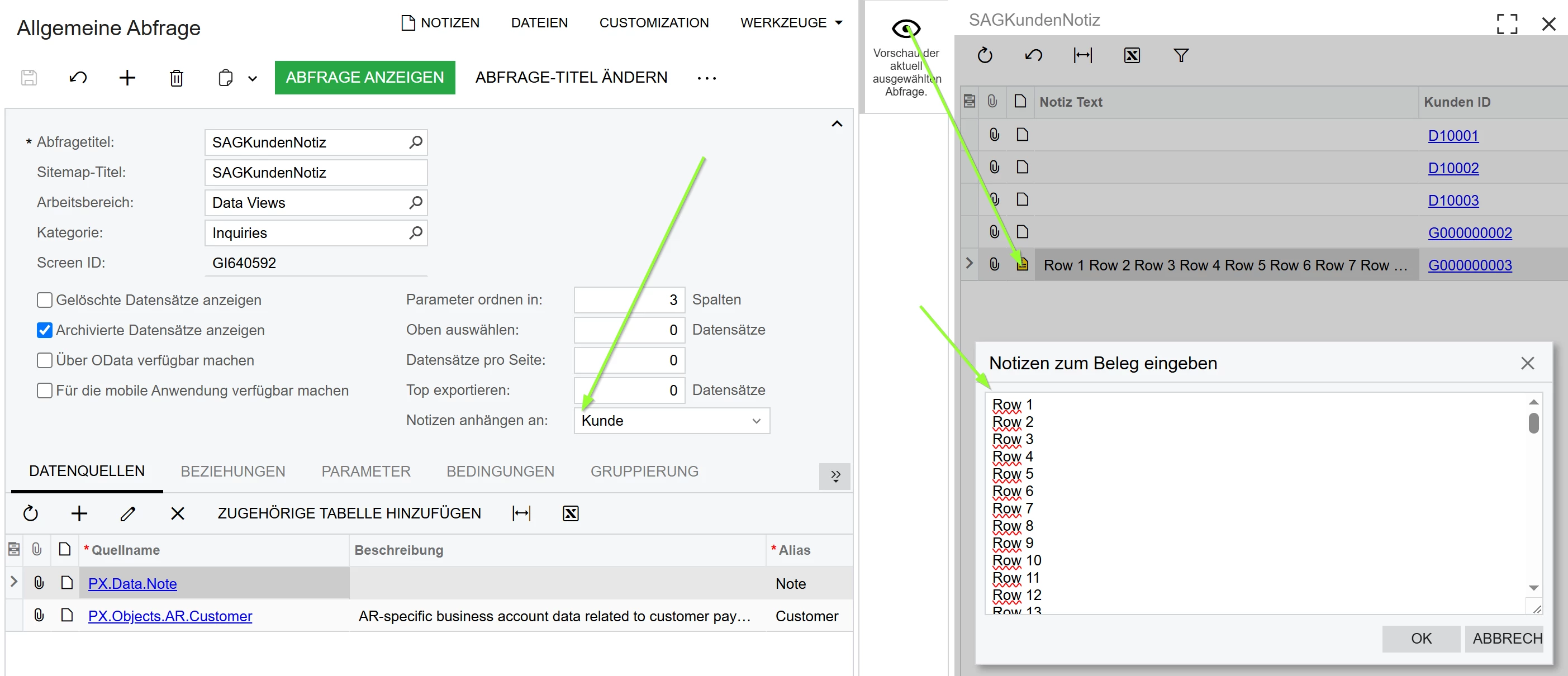Switch to the BEZIEHUNGEN tab

[232, 472]
